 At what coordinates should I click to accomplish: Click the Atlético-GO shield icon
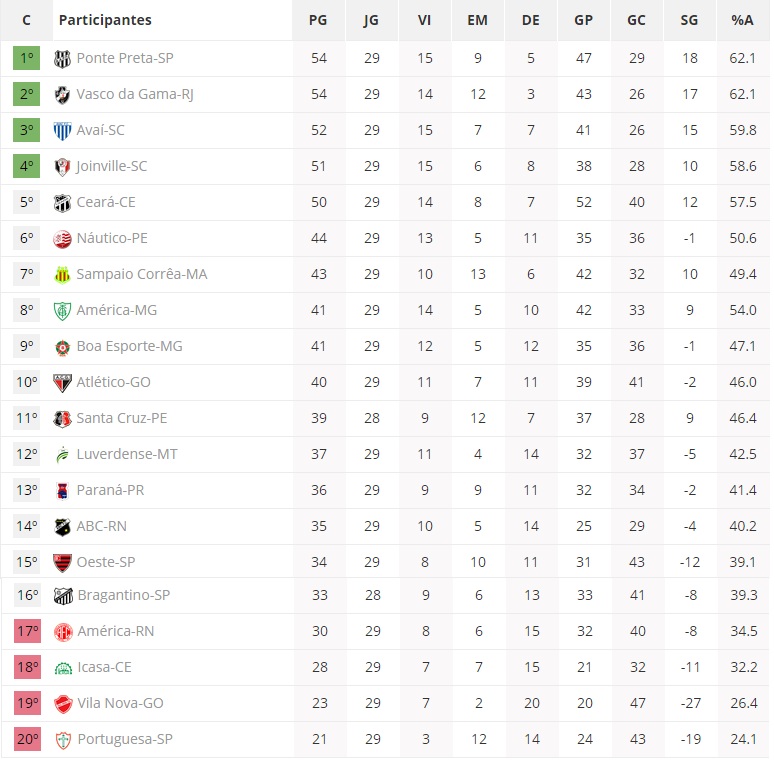point(62,383)
